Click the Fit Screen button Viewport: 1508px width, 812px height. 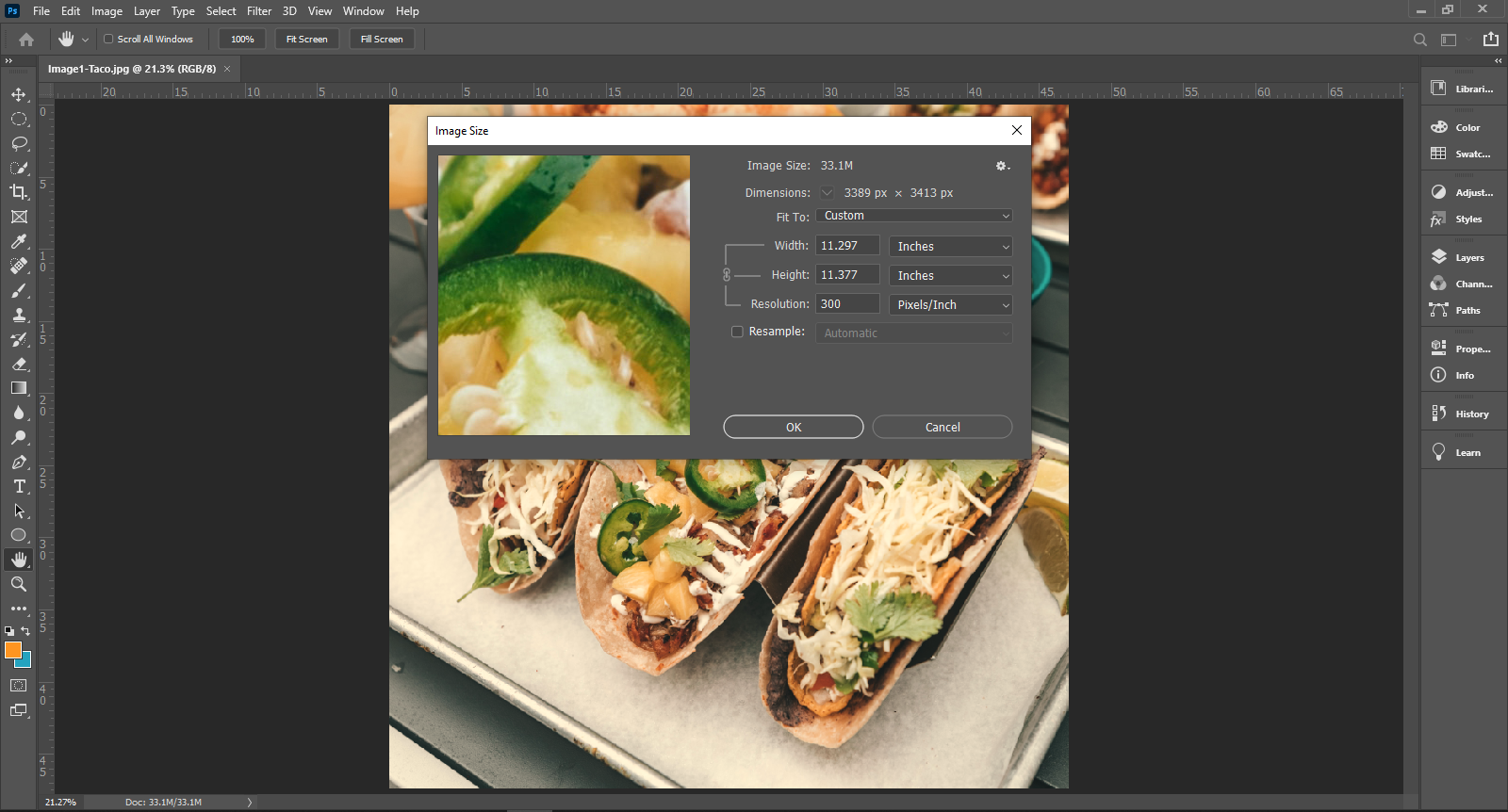pos(306,40)
